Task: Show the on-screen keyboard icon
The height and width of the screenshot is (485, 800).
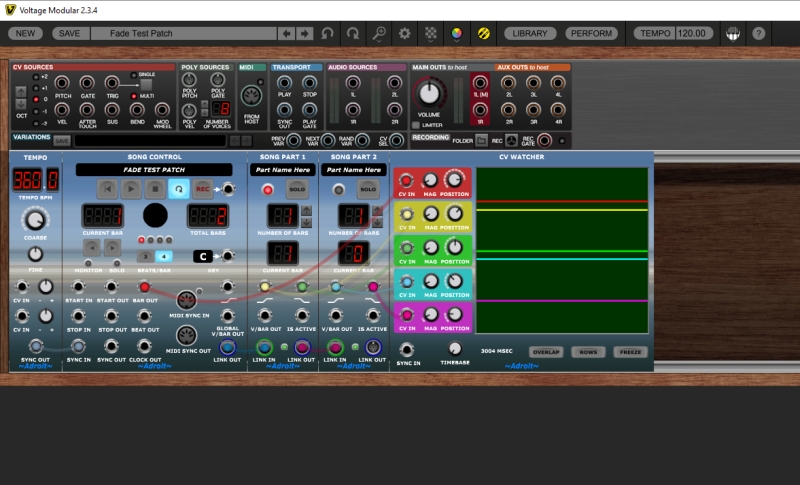Action: [733, 34]
